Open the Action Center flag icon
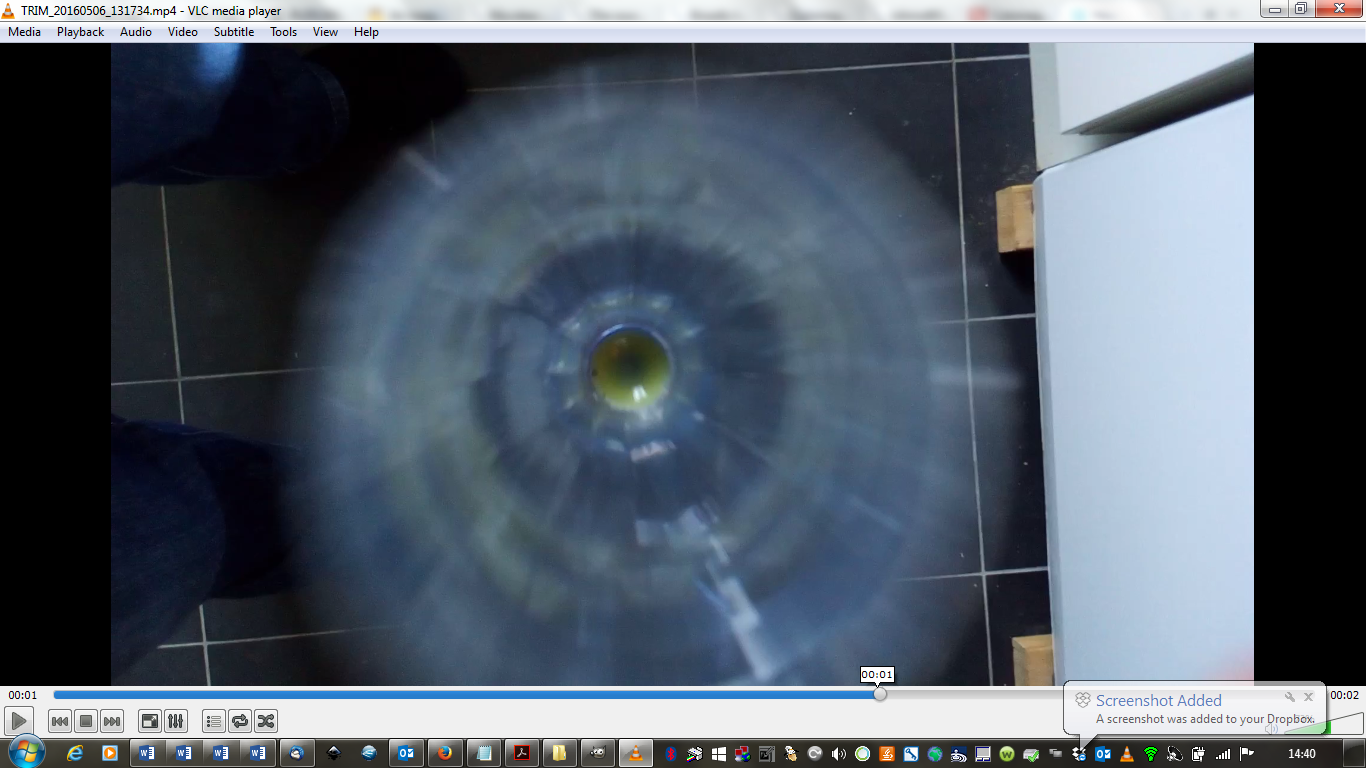The image size is (1366, 768). click(1246, 754)
